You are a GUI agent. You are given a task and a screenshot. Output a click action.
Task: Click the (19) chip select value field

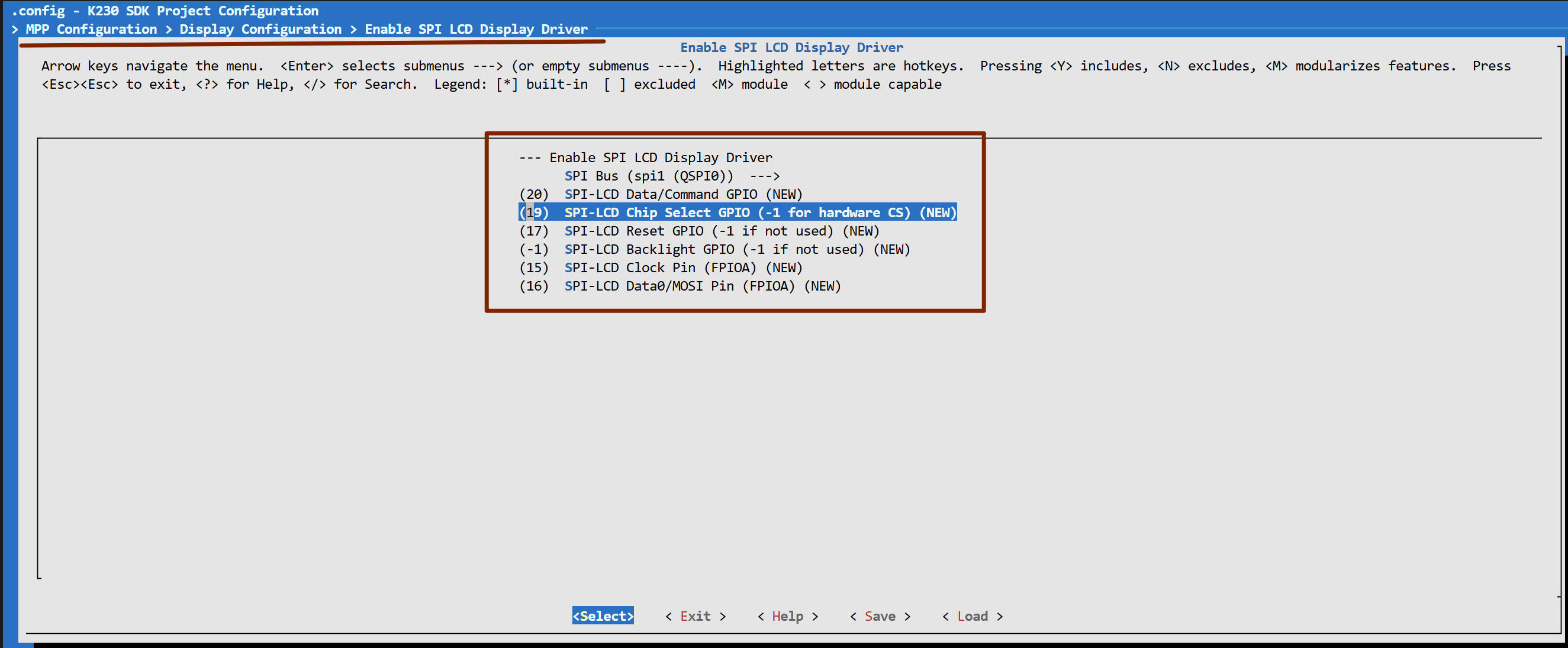click(534, 212)
